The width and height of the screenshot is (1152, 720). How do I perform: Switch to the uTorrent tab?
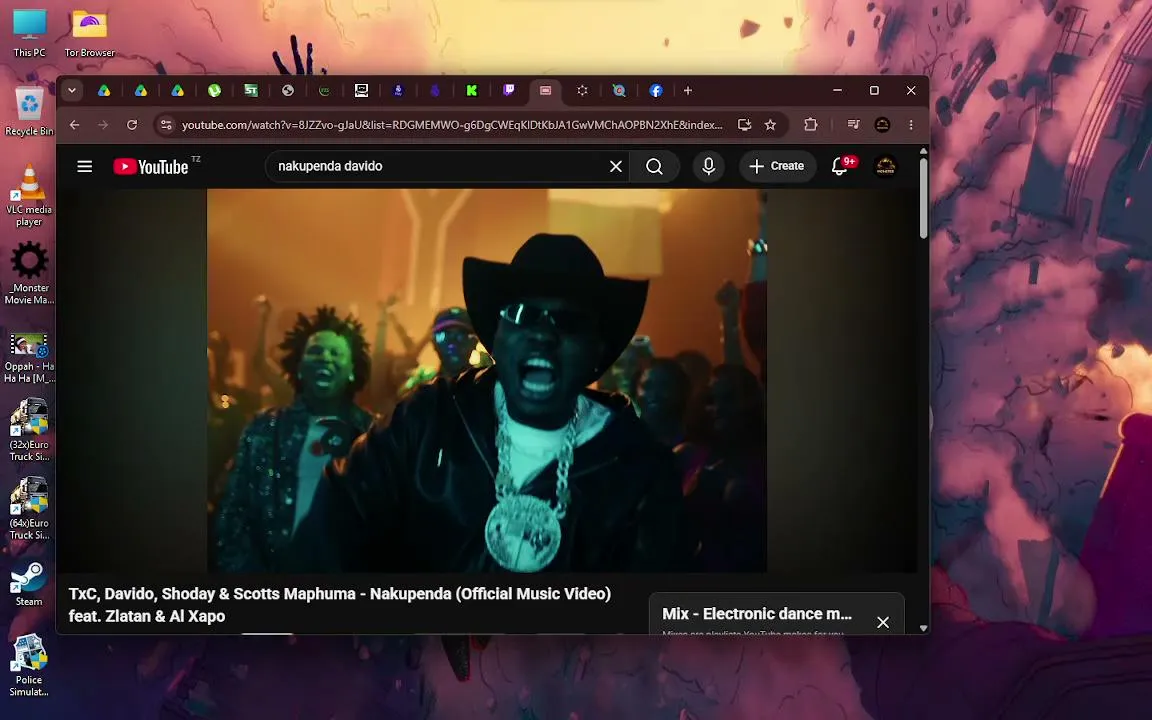215,90
